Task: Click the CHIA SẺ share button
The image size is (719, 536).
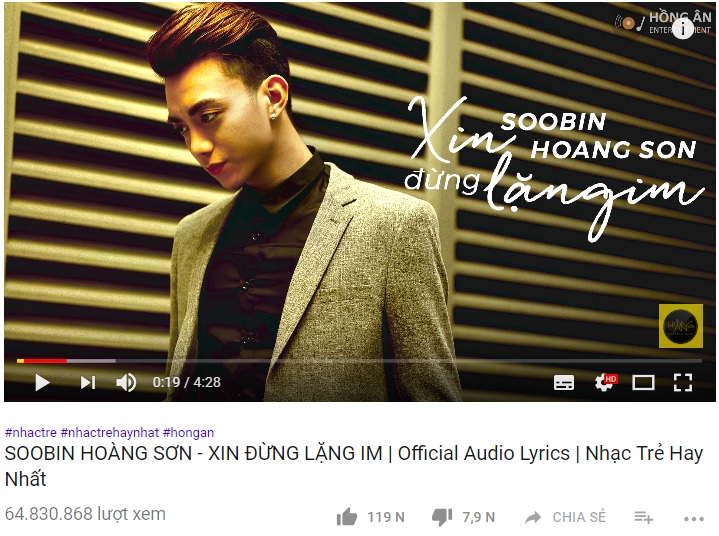Action: coord(565,517)
